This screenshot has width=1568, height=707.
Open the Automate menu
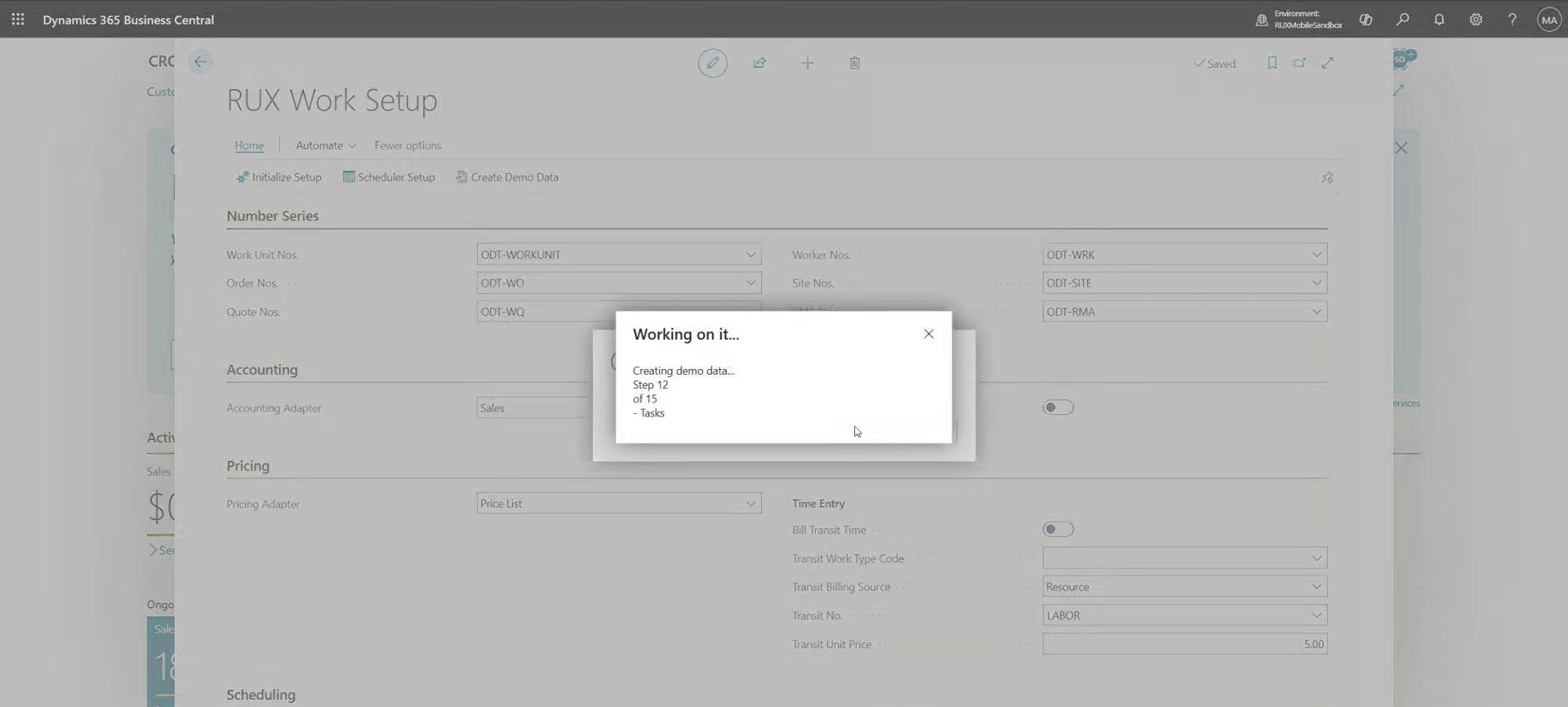pos(325,145)
